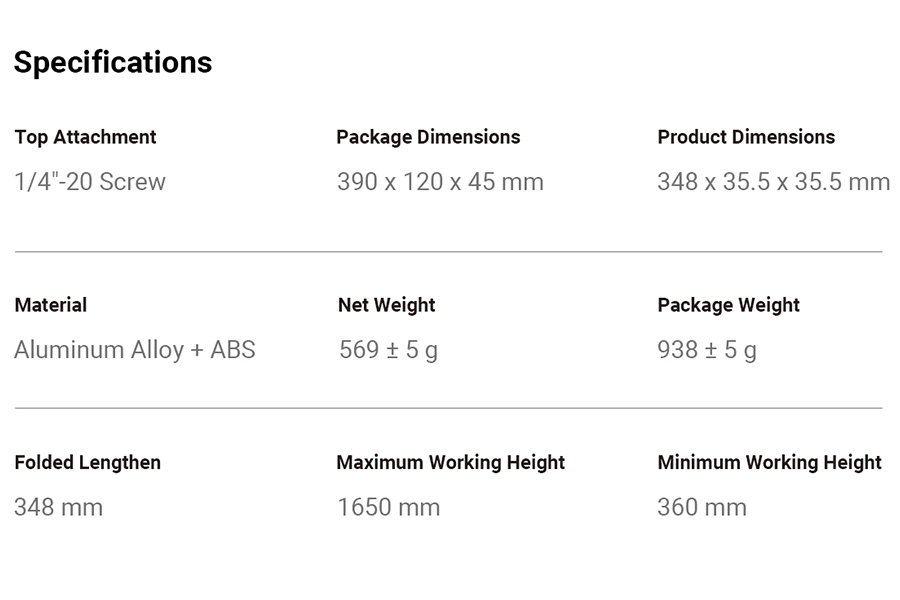Select the Material label

51,305
